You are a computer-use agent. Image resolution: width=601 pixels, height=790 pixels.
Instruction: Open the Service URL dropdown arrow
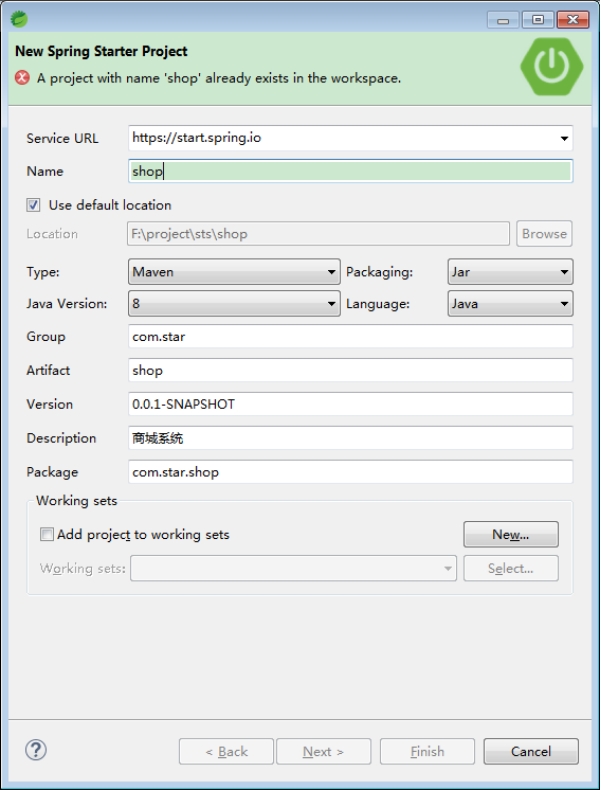pos(564,138)
